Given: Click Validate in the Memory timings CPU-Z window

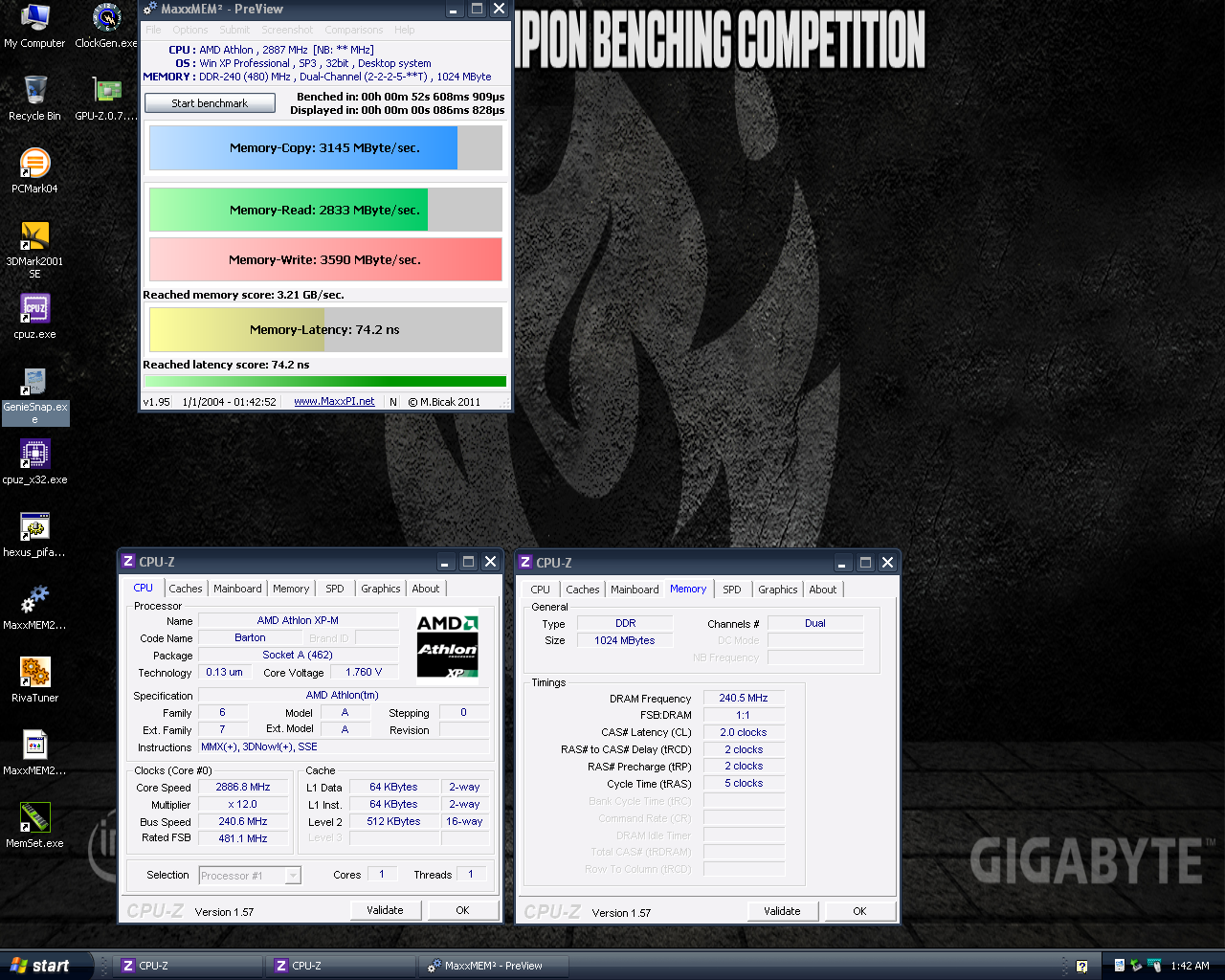Looking at the screenshot, I should tap(782, 911).
